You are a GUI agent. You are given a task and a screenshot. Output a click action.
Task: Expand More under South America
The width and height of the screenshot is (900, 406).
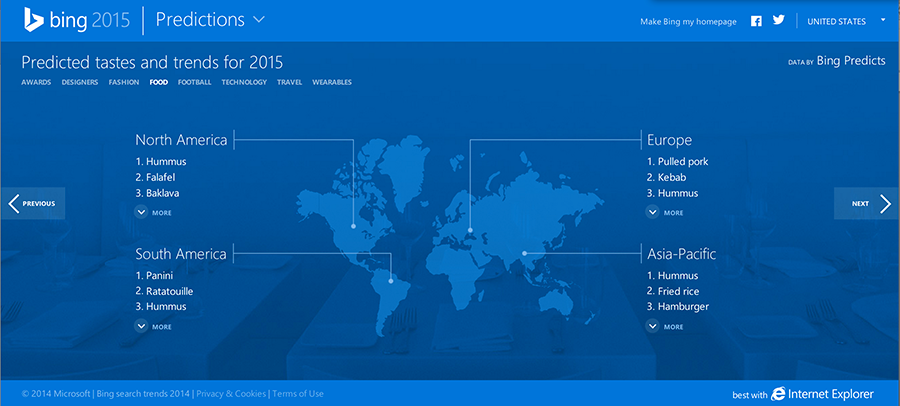pos(153,326)
